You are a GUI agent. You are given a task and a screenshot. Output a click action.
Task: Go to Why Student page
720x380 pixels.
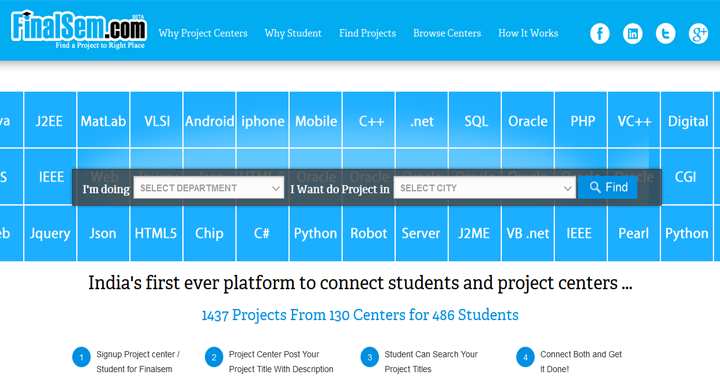click(x=293, y=33)
